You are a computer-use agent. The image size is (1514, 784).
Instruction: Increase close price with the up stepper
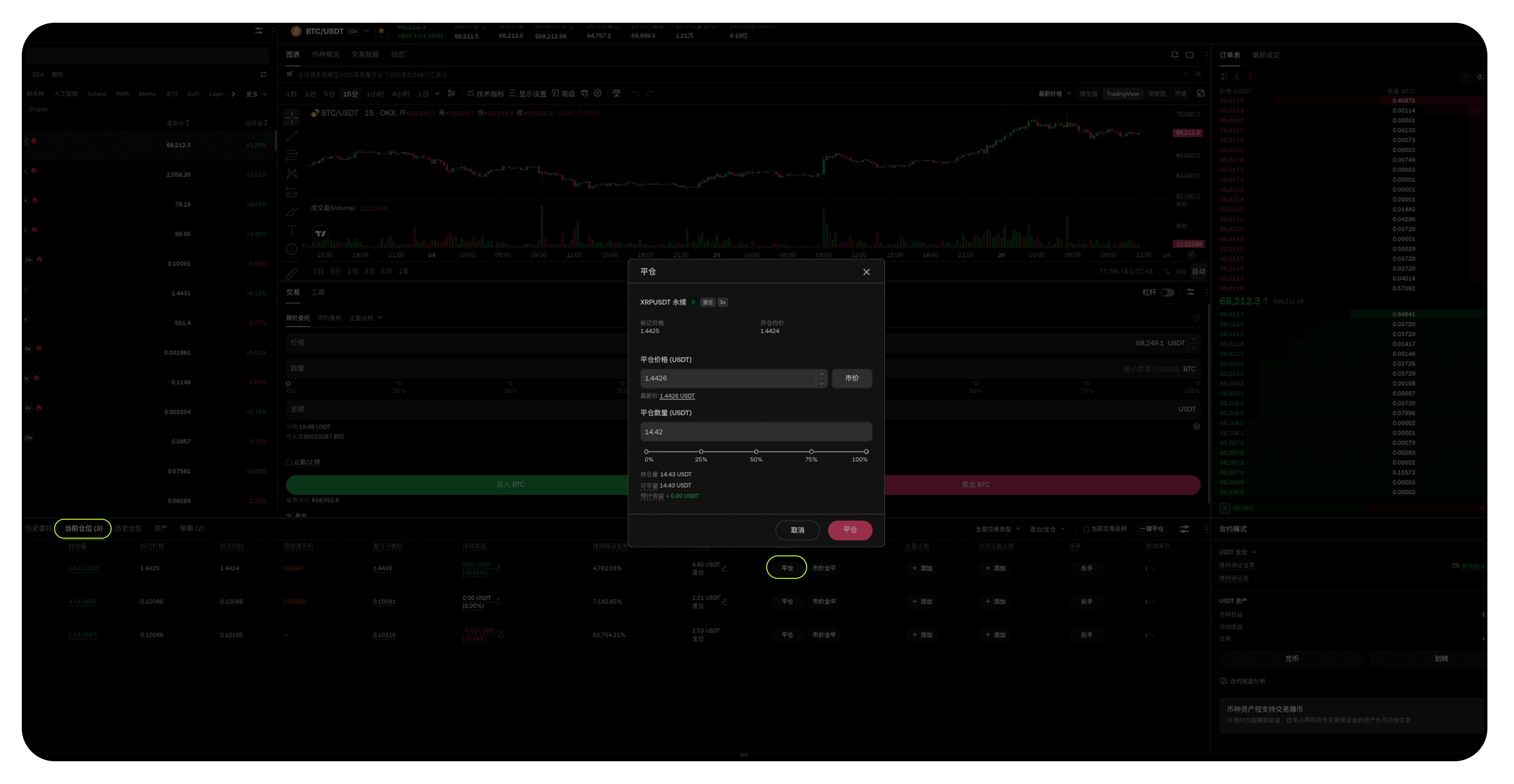pyautogui.click(x=822, y=374)
